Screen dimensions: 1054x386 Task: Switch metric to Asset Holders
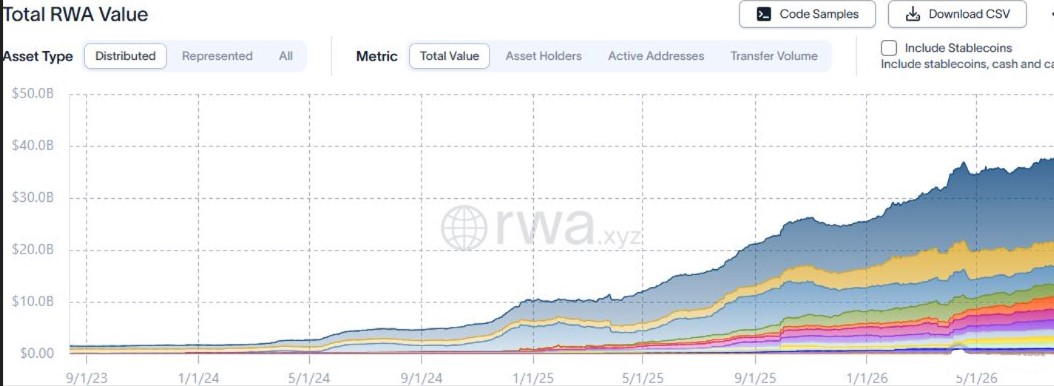tap(543, 56)
